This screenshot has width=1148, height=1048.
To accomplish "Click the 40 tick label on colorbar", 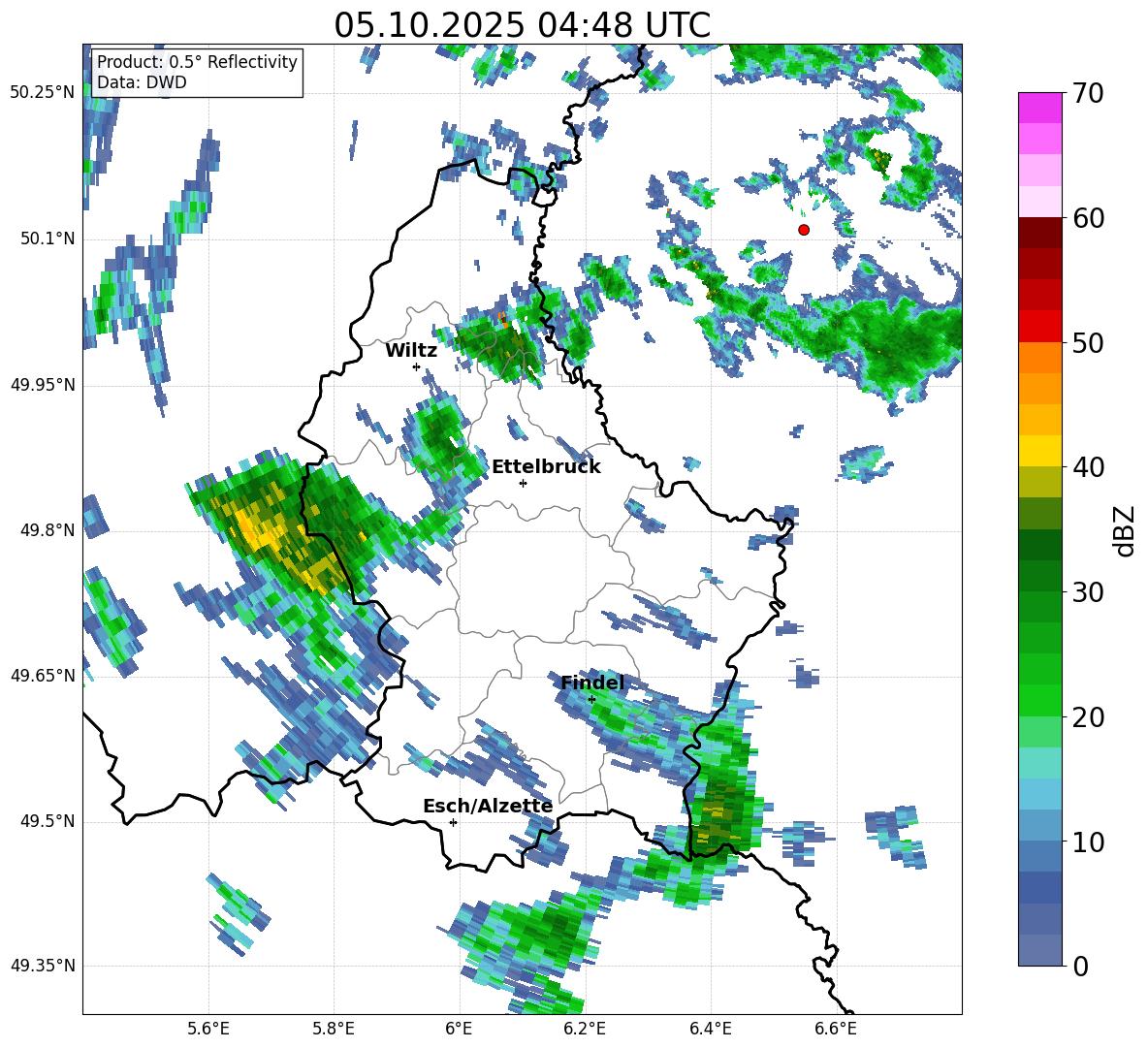I will pos(1088,467).
